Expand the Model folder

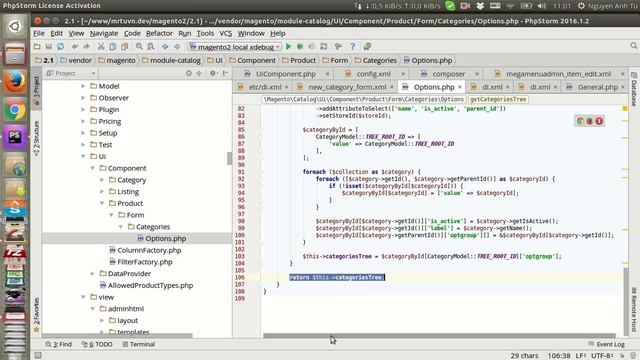(x=83, y=86)
